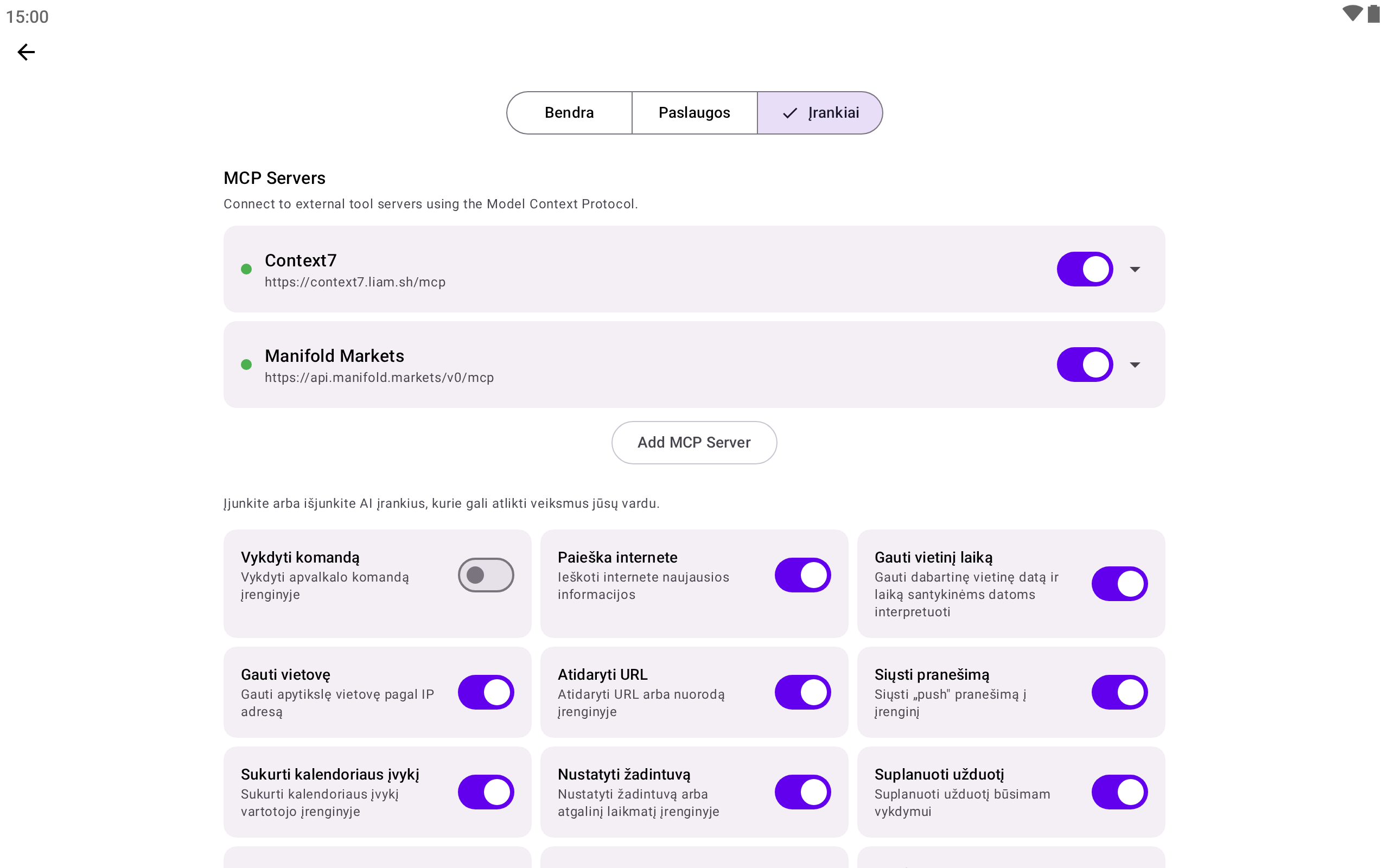Screen dimensions: 1389x868
Task: Toggle the Atidaryti URL switch
Action: [x=802, y=692]
